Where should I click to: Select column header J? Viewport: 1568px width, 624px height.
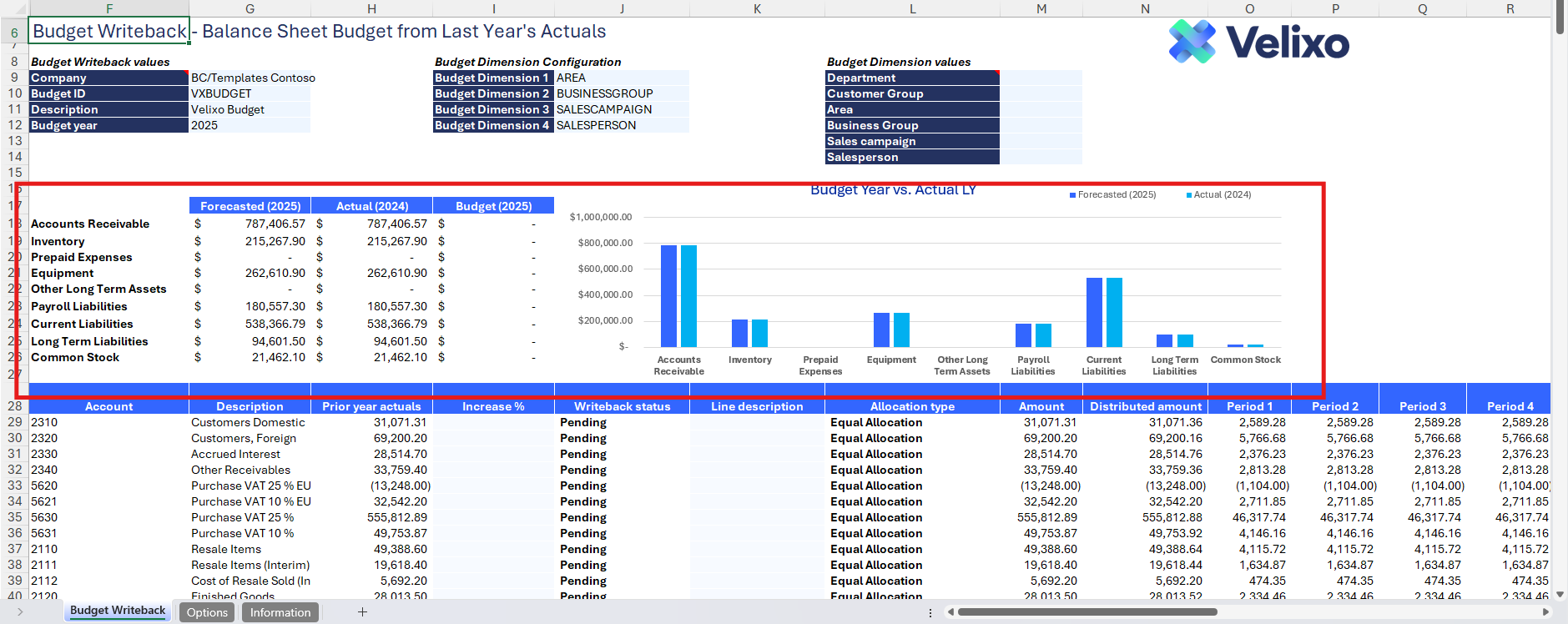click(622, 8)
